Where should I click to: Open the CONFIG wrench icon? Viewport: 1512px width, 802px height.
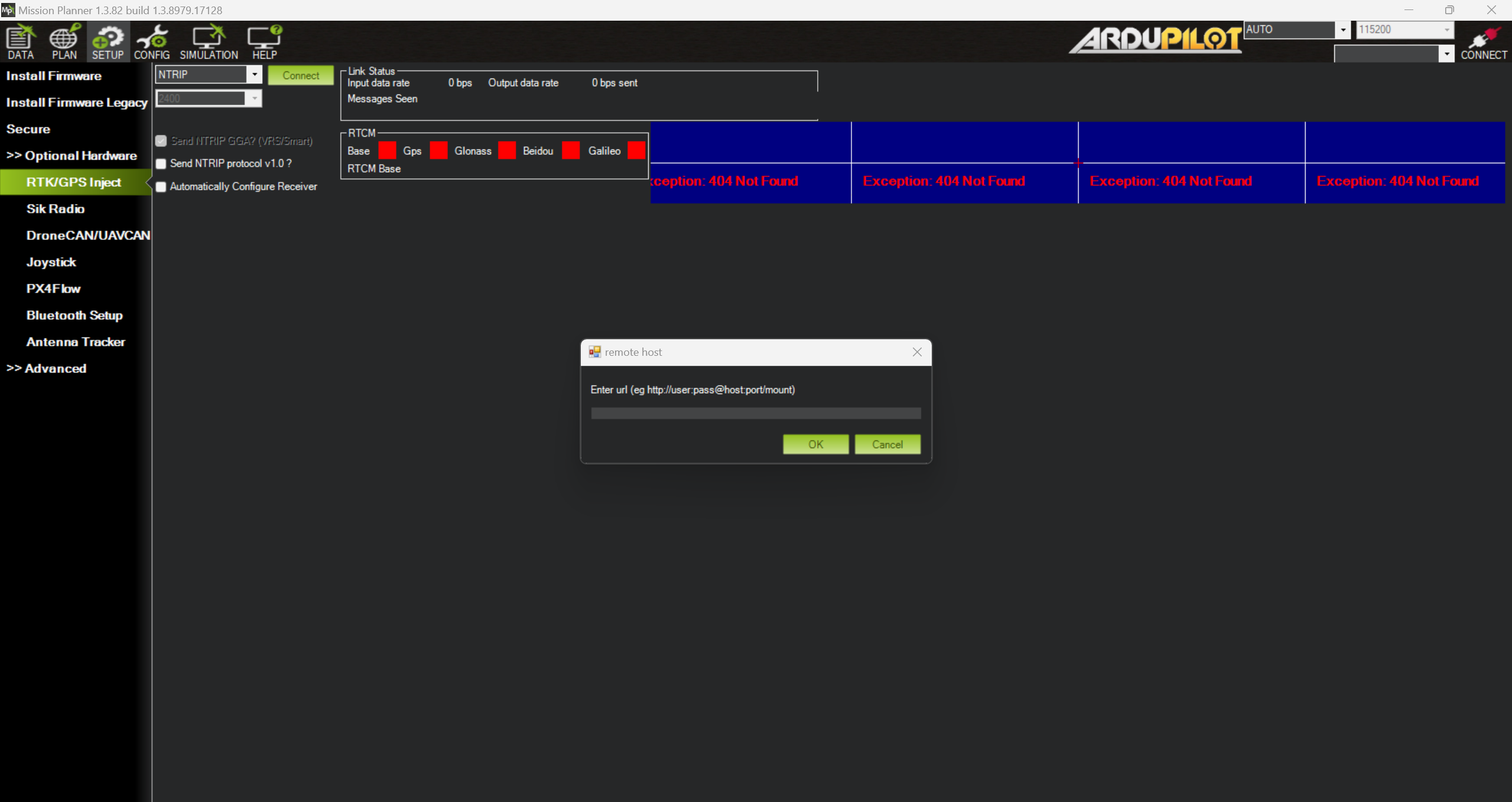(x=152, y=41)
